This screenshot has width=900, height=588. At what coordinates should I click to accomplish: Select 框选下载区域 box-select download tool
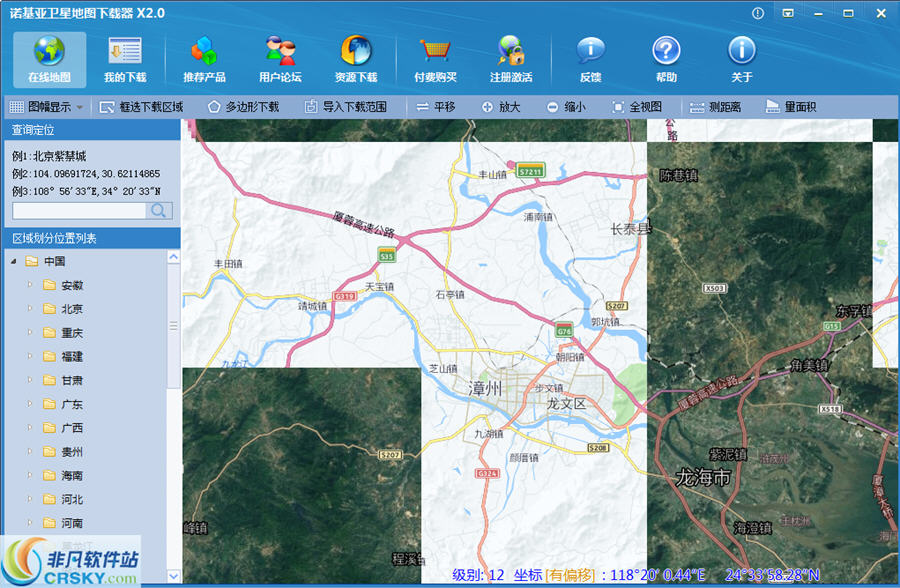(141, 107)
